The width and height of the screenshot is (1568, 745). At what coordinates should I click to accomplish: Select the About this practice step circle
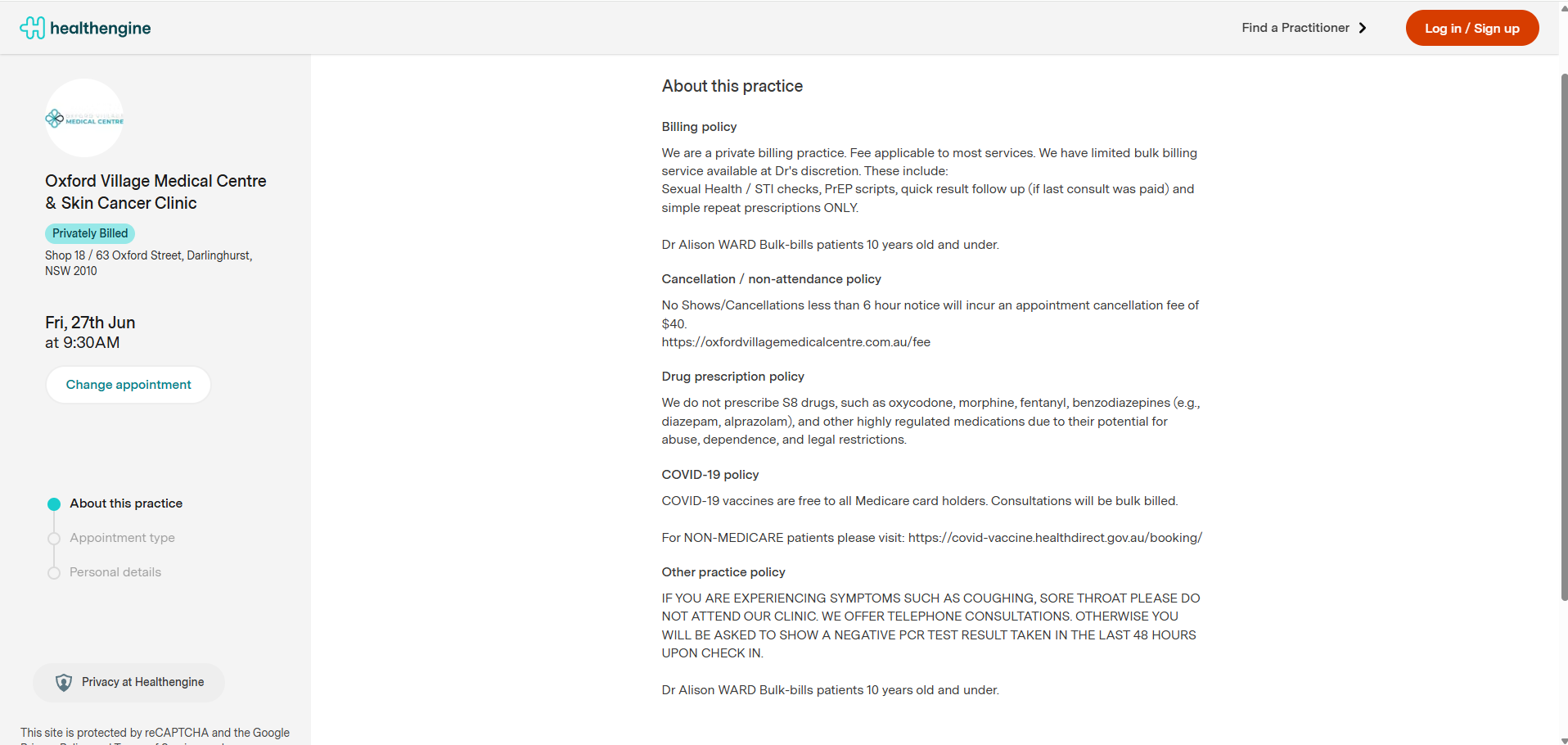(x=54, y=504)
